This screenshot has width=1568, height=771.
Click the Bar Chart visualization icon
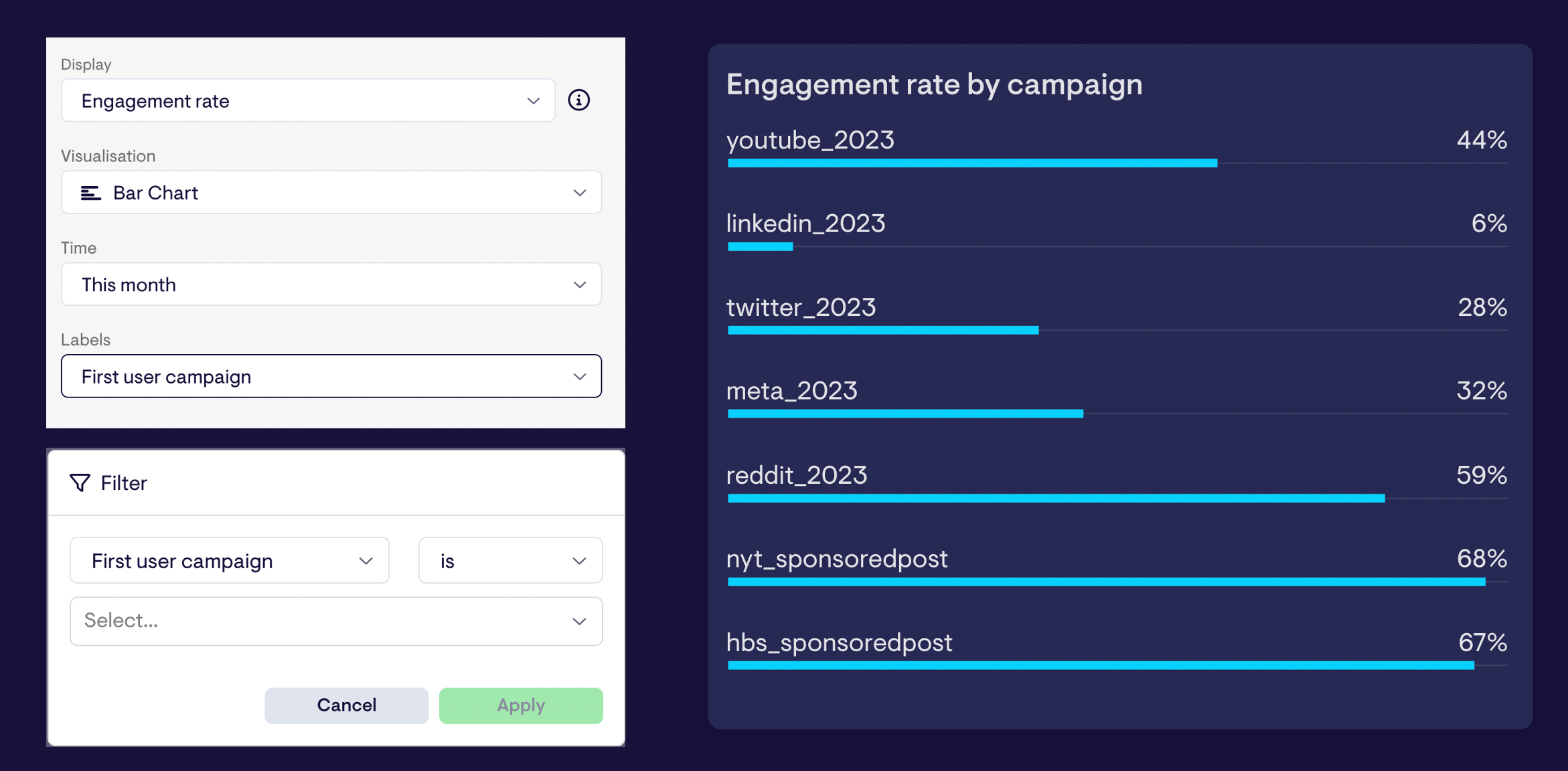point(90,192)
